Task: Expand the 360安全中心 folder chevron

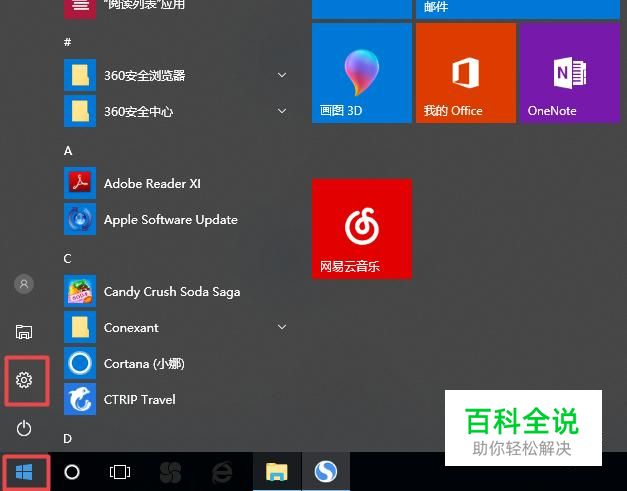Action: 282,111
